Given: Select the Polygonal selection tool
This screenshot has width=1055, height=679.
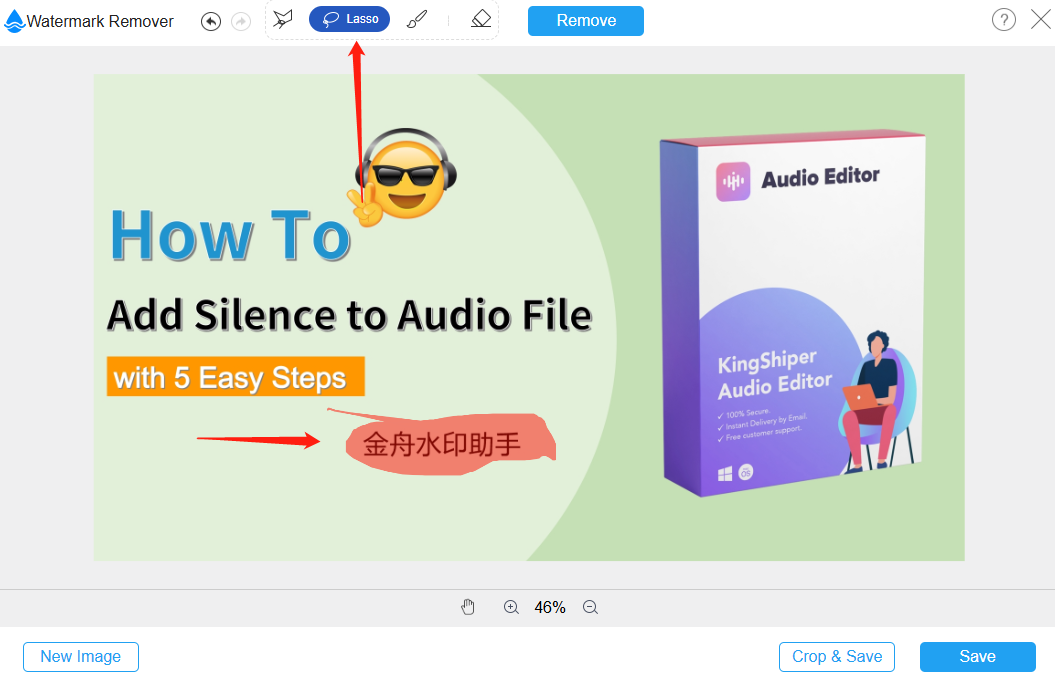Looking at the screenshot, I should (x=283, y=19).
